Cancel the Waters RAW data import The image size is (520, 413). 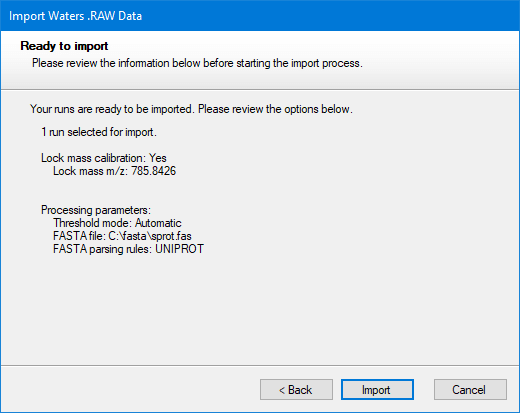(470, 389)
